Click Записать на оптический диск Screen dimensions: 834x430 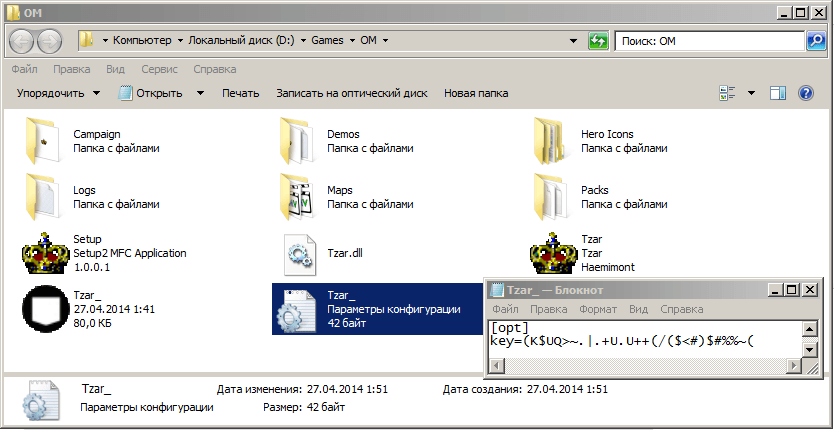click(x=351, y=93)
